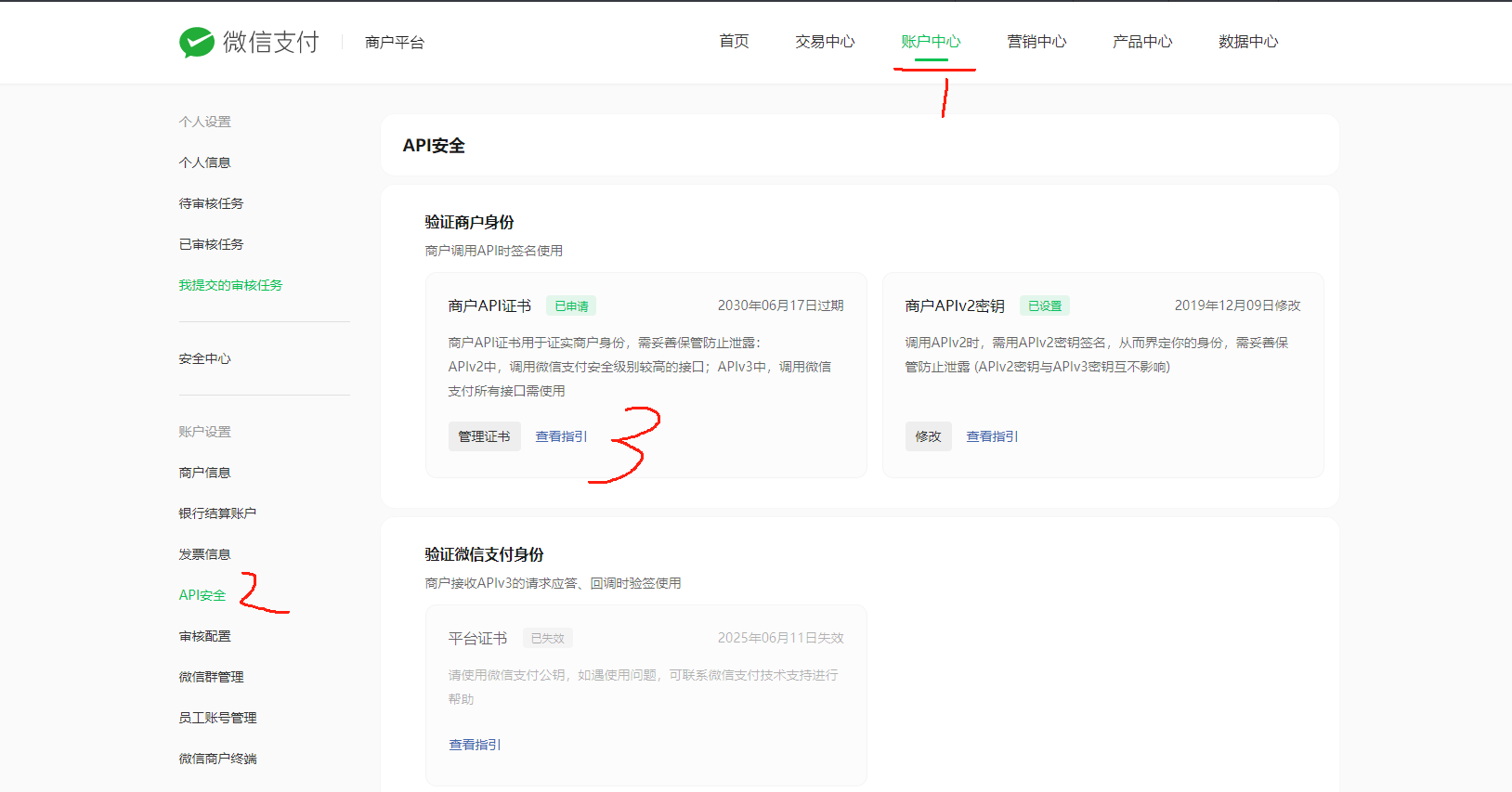1512x792 pixels.
Task: Navigate to 数据中心 tab
Action: pyautogui.click(x=1248, y=42)
